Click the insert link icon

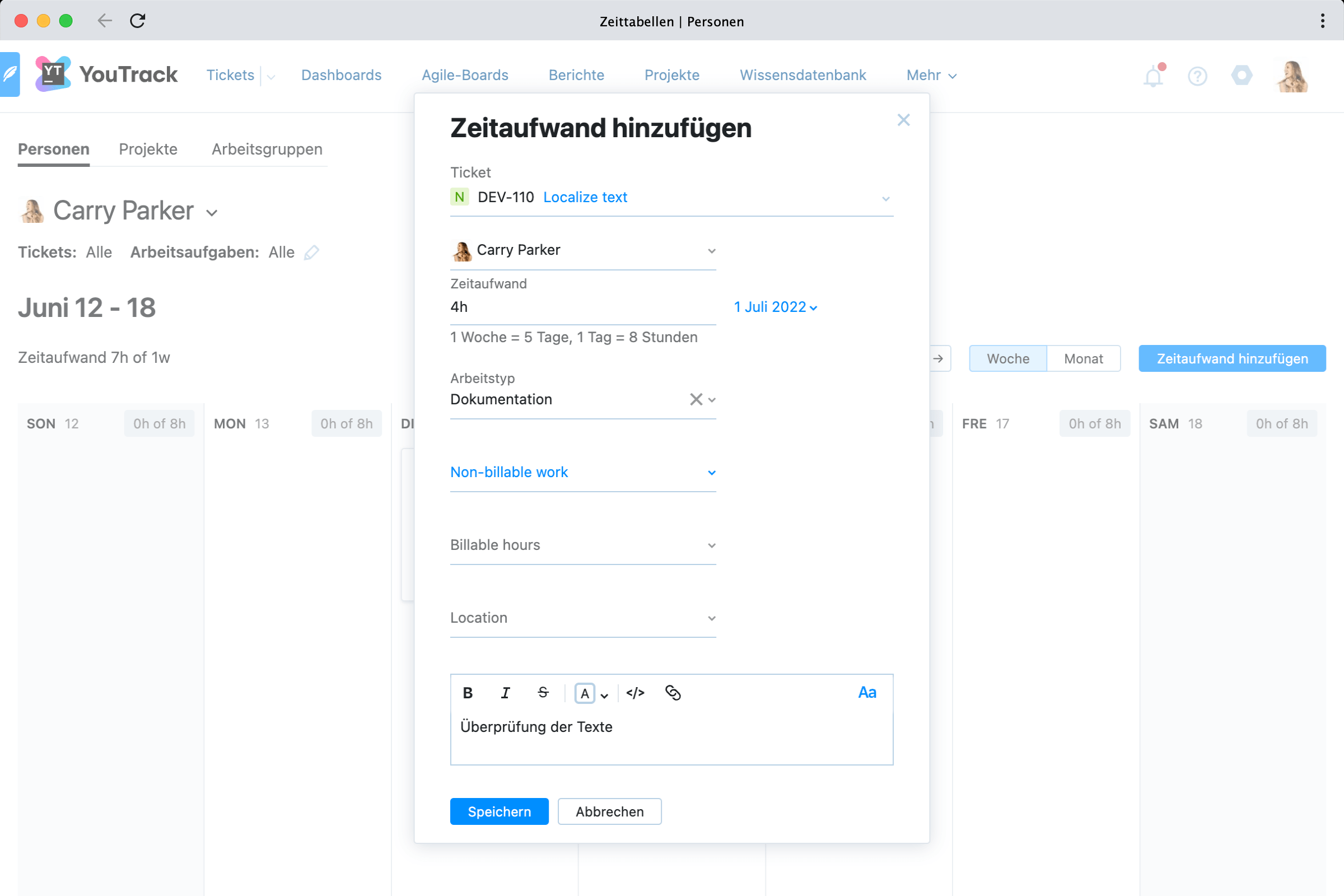[673, 693]
